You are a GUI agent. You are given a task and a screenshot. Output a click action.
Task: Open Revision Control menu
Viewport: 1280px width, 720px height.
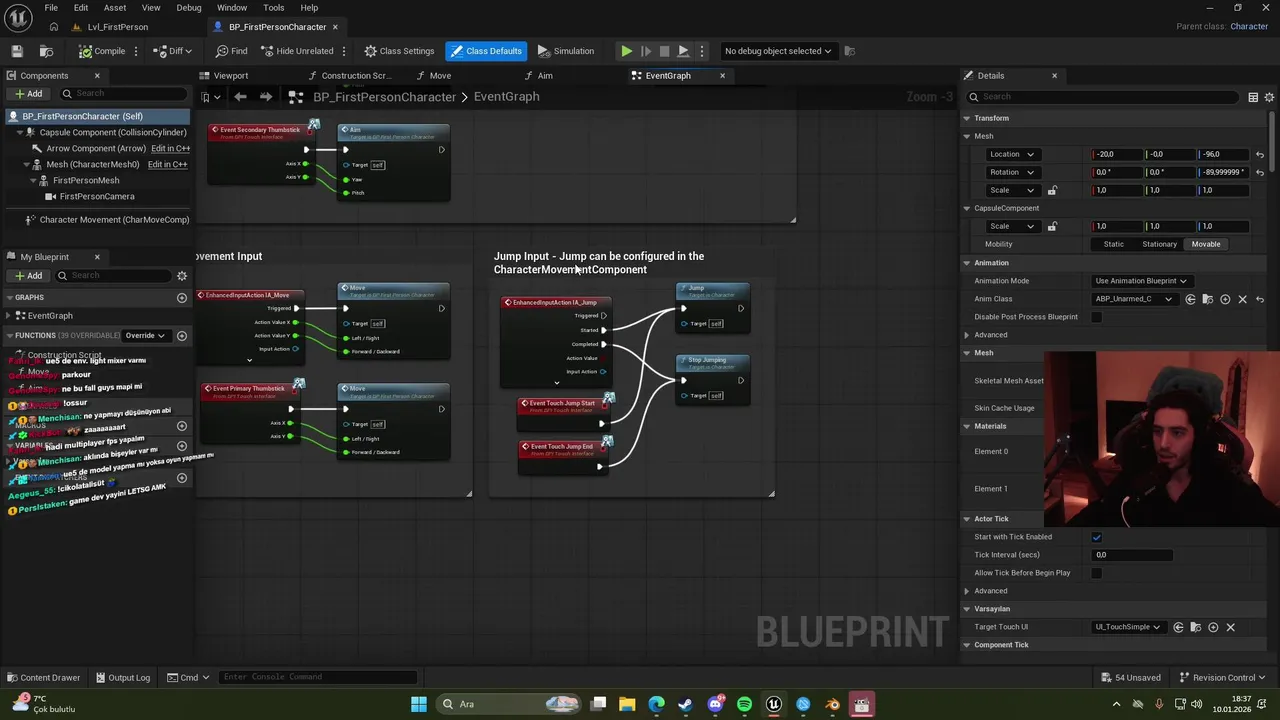tap(1222, 677)
